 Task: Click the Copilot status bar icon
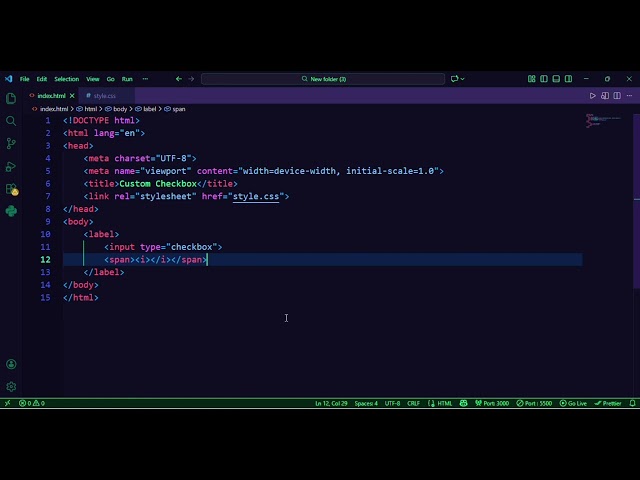coord(463,403)
